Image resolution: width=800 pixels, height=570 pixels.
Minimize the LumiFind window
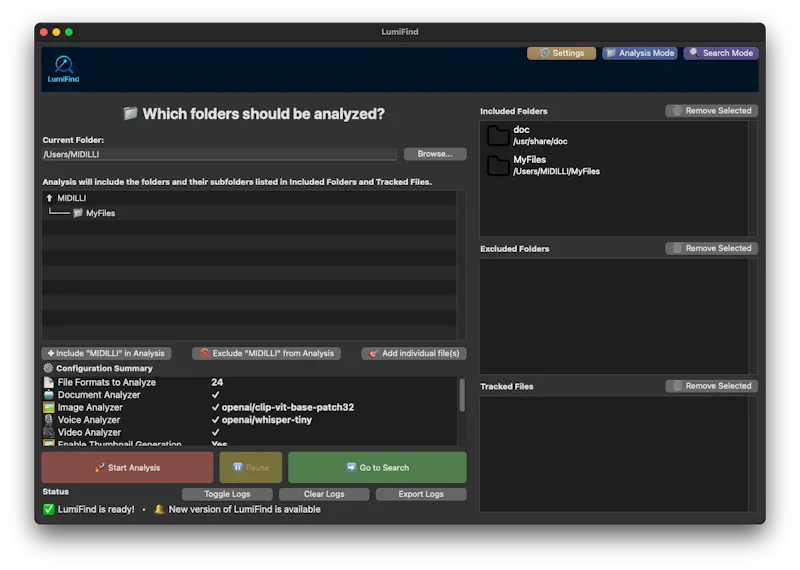pos(56,32)
